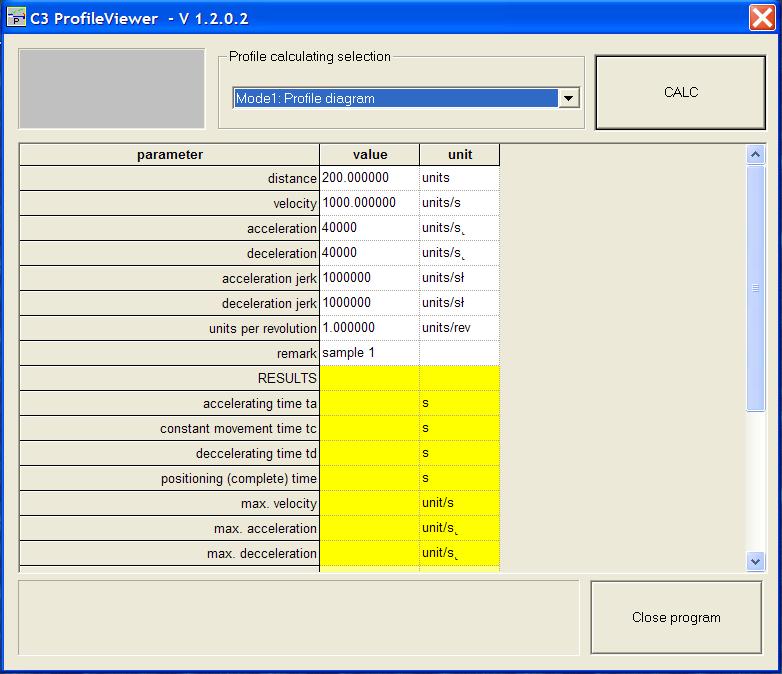Click the acceleration jerk row label
The image size is (782, 674).
(x=170, y=278)
